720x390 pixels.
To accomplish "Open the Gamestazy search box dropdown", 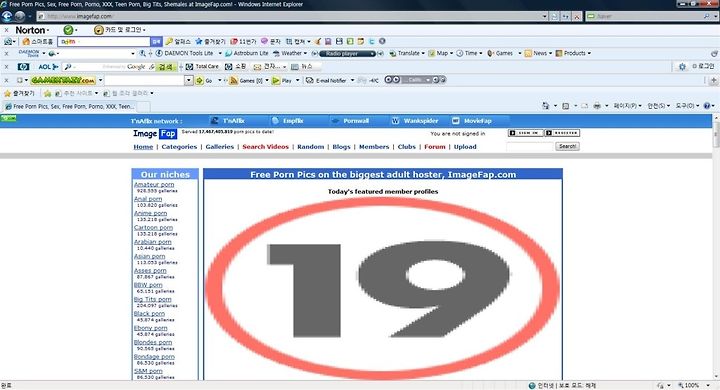I will tap(189, 80).
